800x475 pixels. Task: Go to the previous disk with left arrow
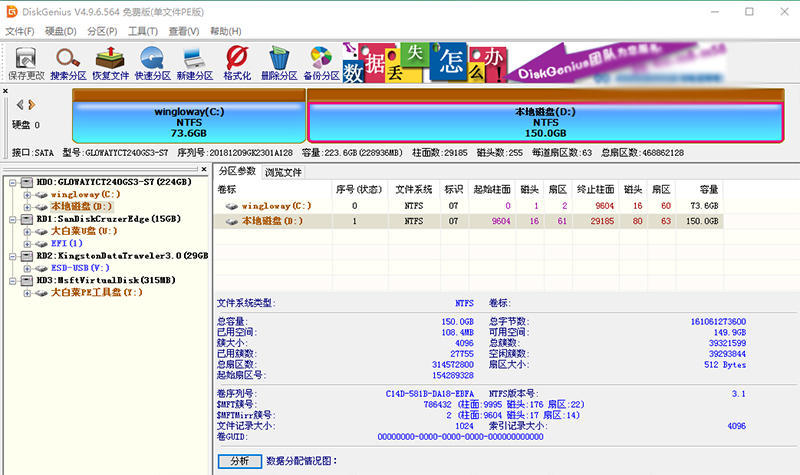pyautogui.click(x=20, y=104)
